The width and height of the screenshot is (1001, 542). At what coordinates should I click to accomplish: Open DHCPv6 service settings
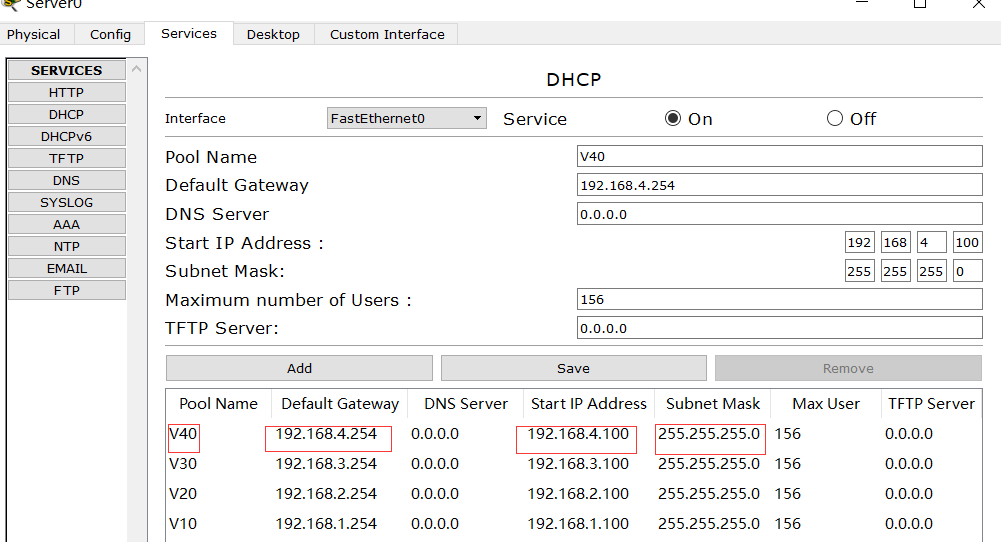pos(66,137)
